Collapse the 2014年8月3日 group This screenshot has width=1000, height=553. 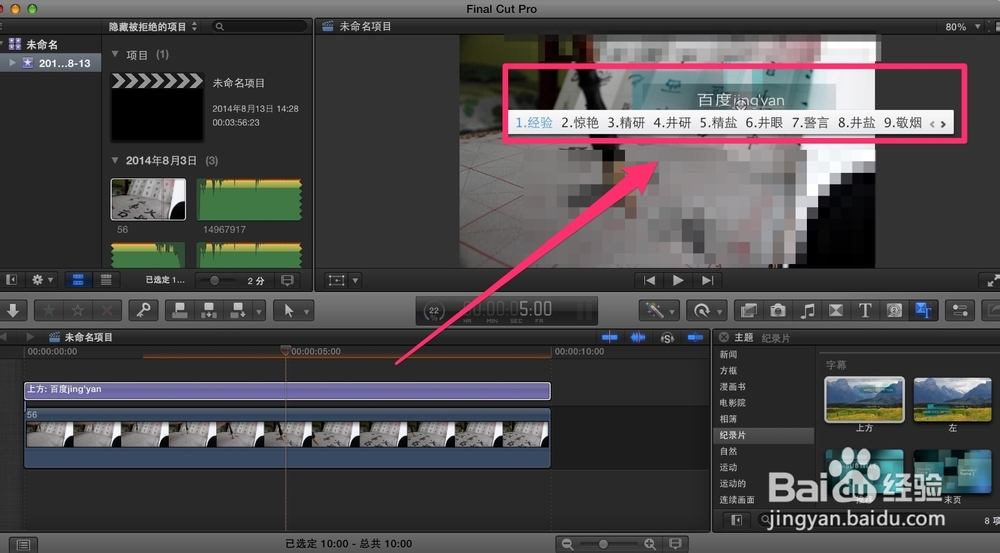(115, 160)
